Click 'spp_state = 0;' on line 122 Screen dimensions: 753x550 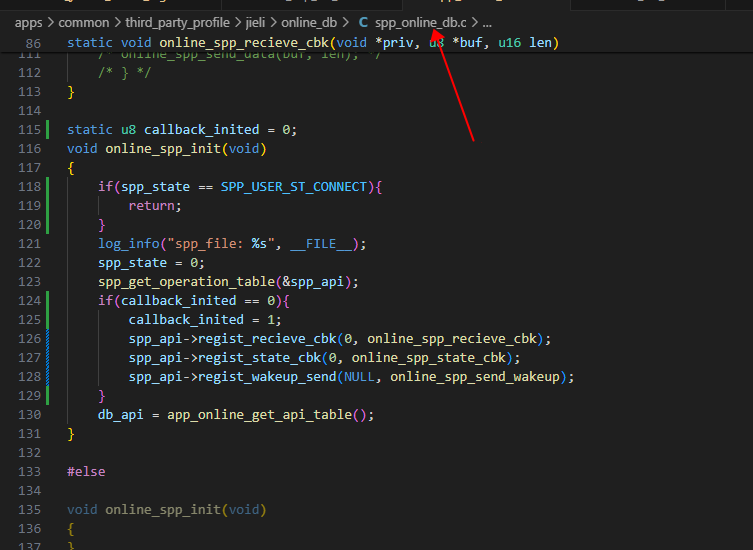click(x=151, y=263)
